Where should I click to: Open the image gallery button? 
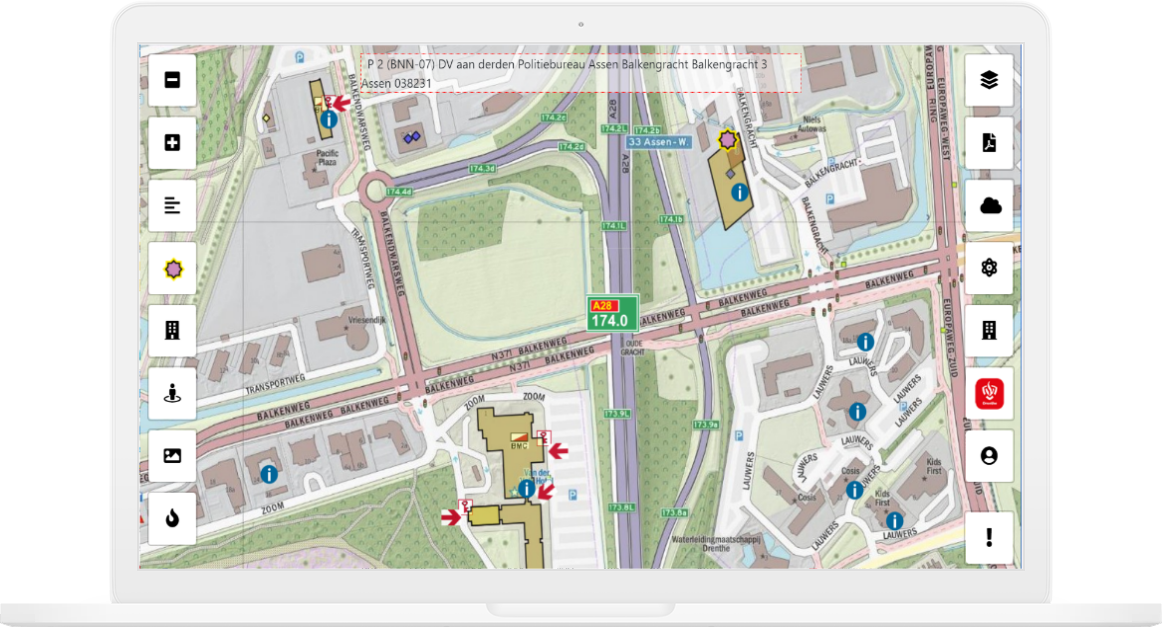172,456
